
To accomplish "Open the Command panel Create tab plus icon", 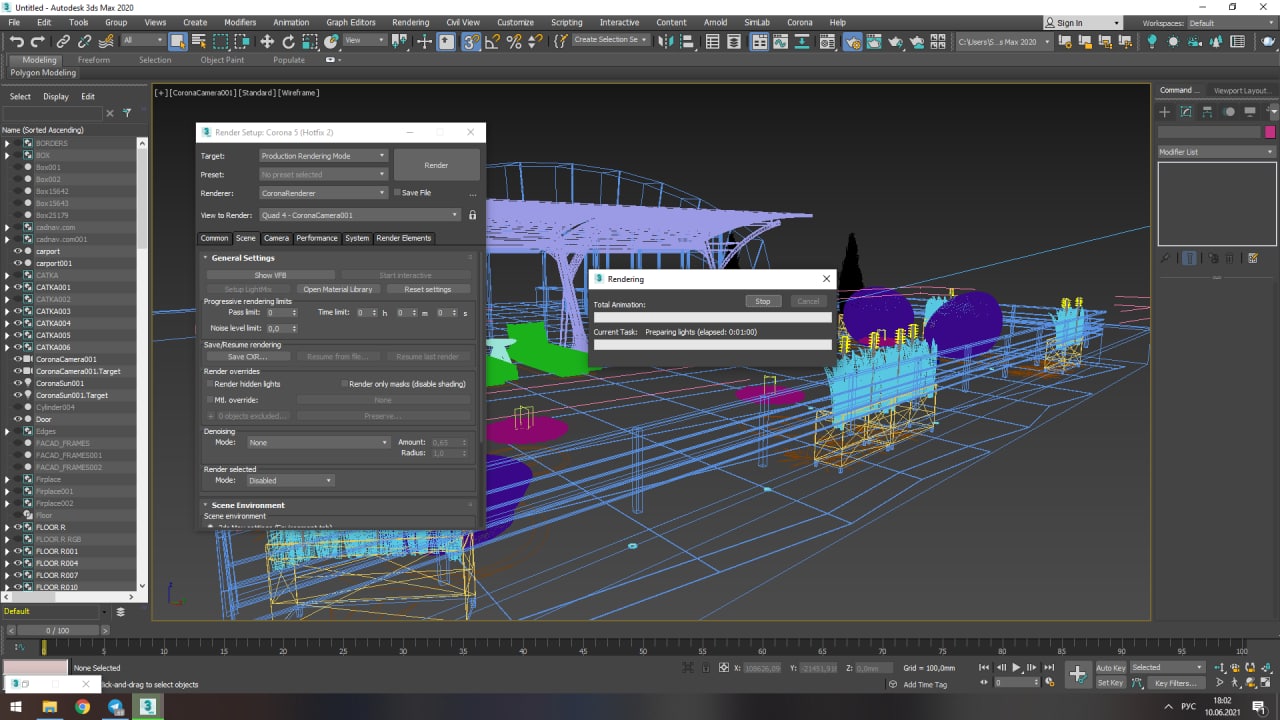I will (x=1165, y=112).
